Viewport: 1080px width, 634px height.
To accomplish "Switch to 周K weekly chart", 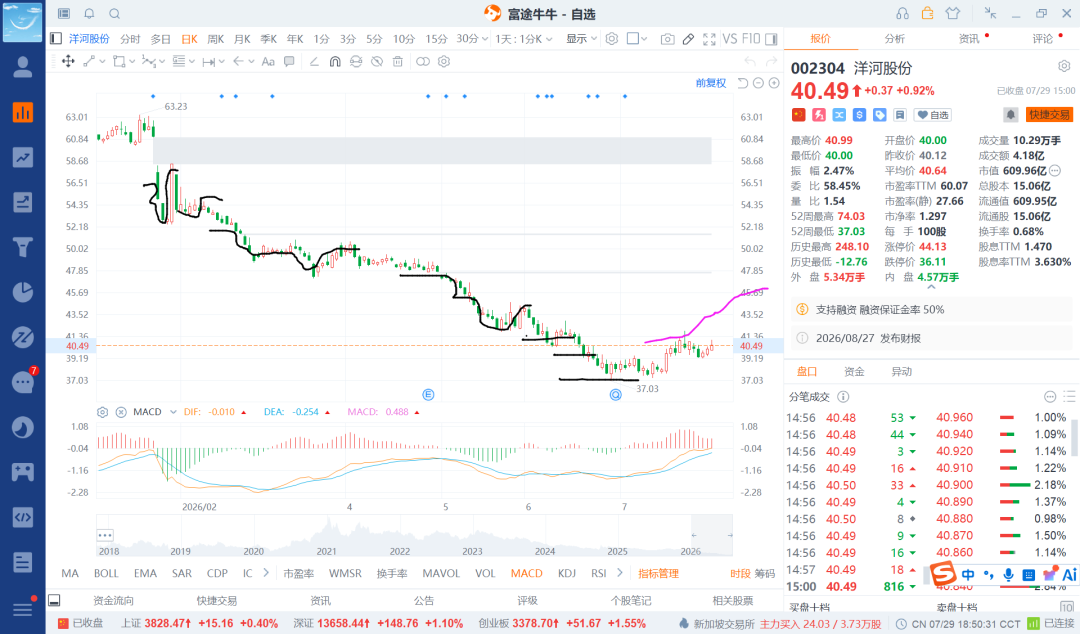I will pyautogui.click(x=216, y=39).
